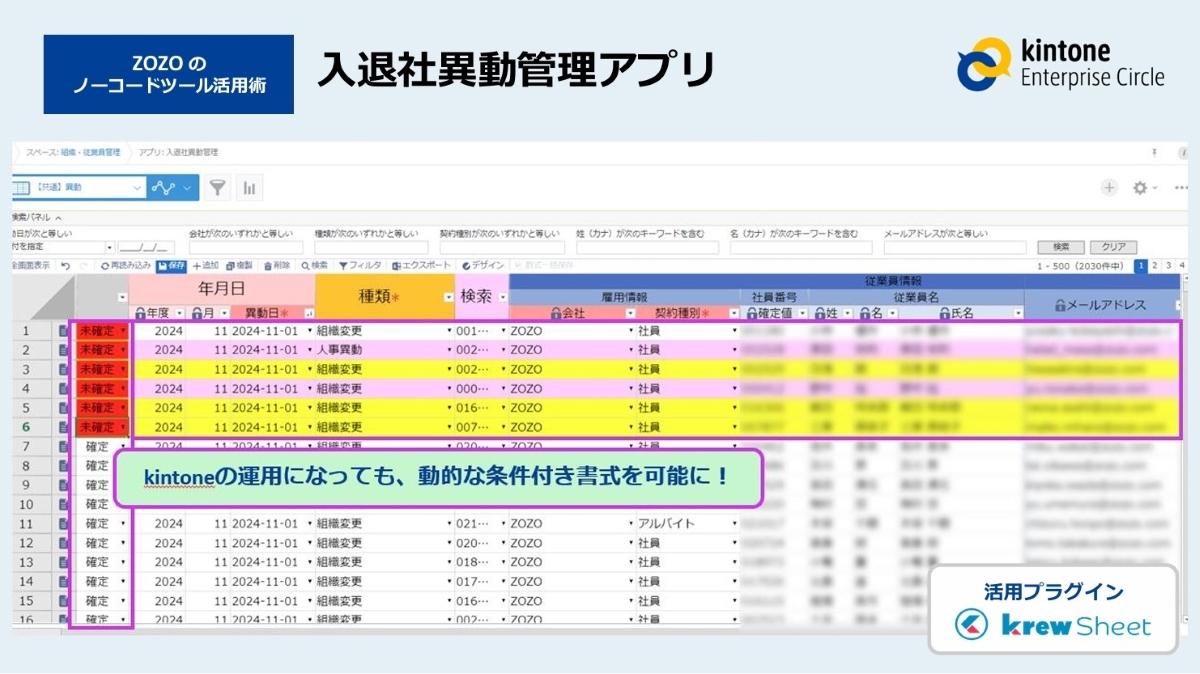
Task: Click the メールアドレス search input field
Action: point(954,248)
